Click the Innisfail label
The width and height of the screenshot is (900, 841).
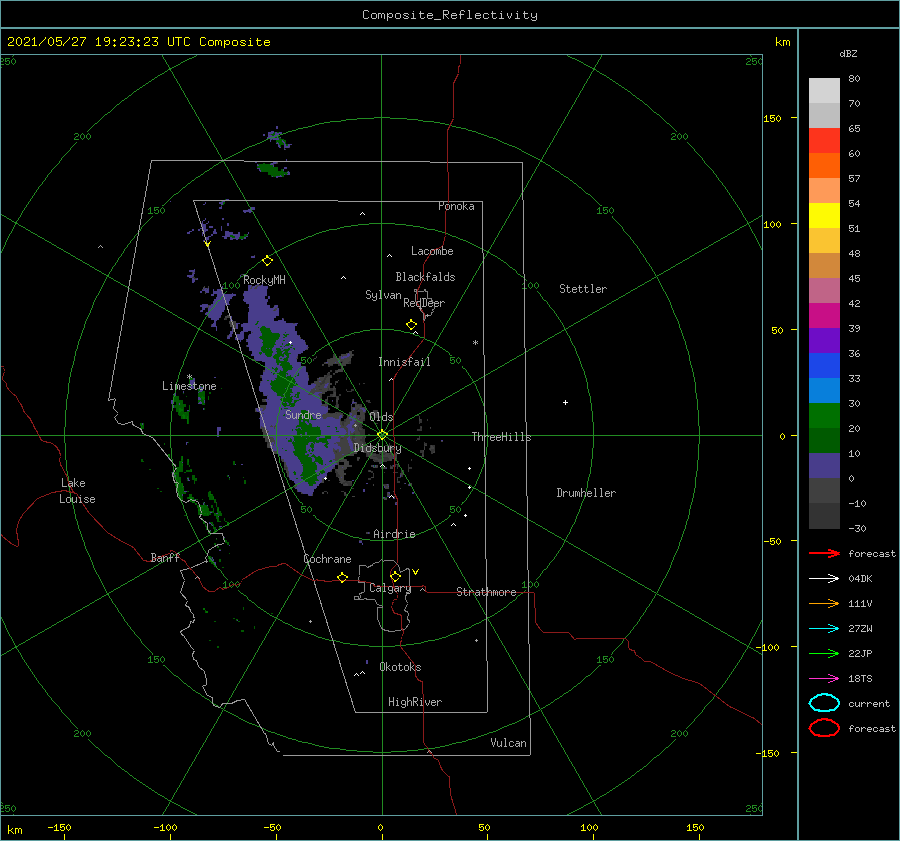coord(404,362)
